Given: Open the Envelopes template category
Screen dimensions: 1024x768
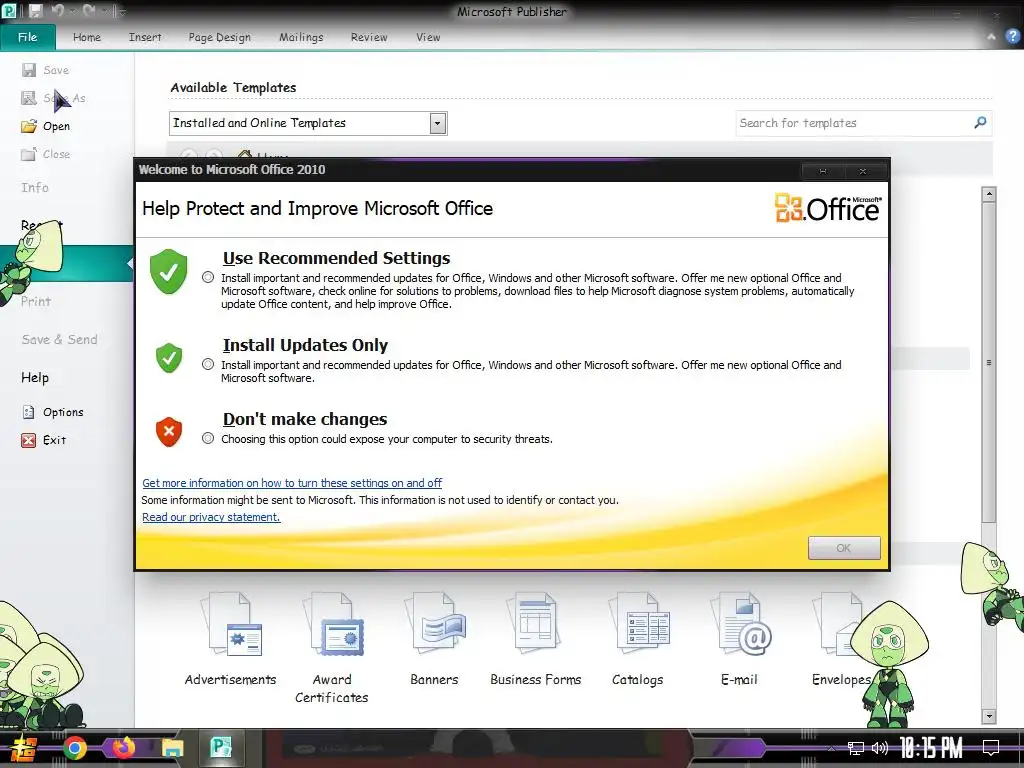Looking at the screenshot, I should [841, 639].
